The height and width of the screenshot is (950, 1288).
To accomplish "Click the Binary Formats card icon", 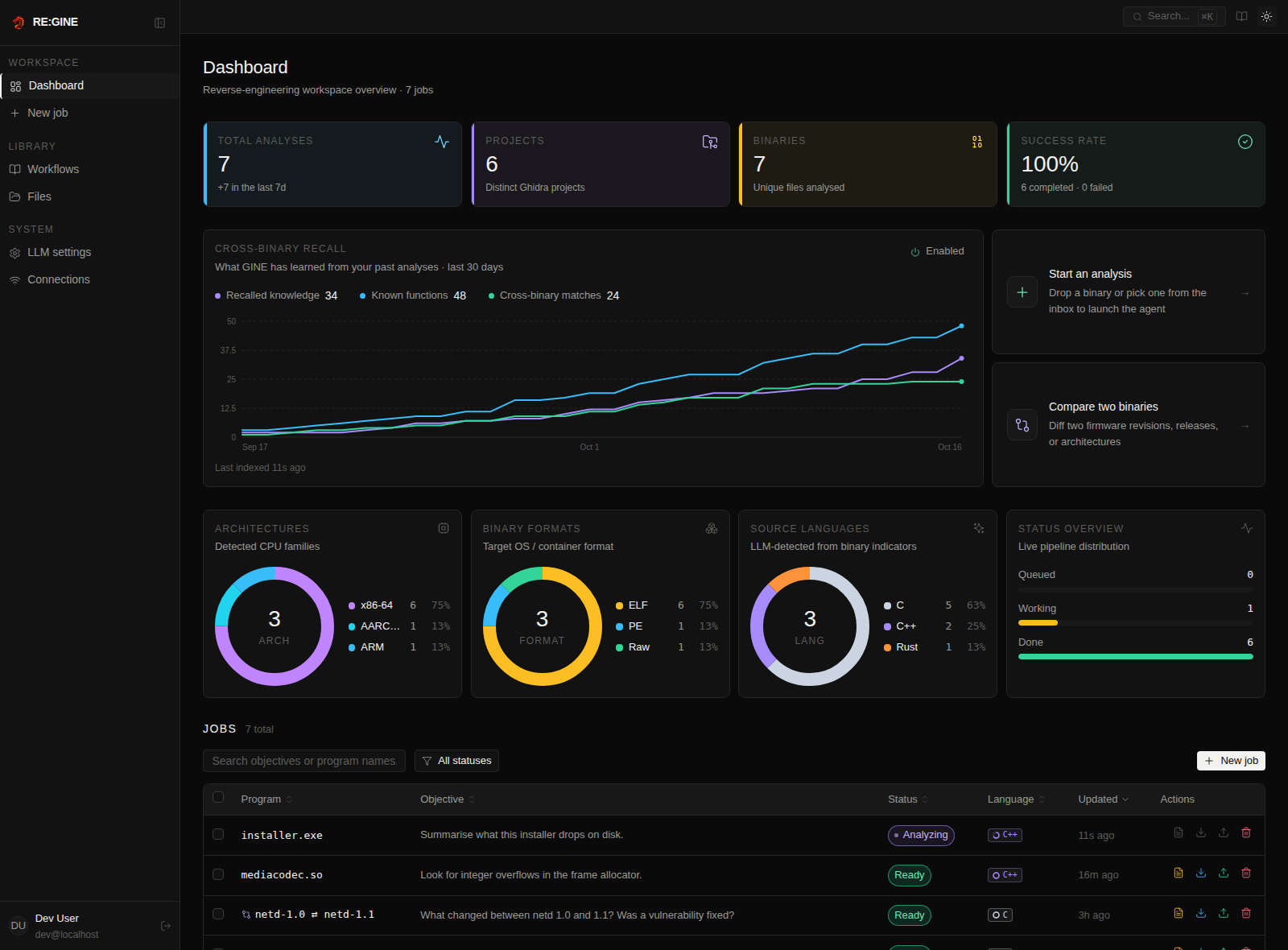I will pos(712,528).
